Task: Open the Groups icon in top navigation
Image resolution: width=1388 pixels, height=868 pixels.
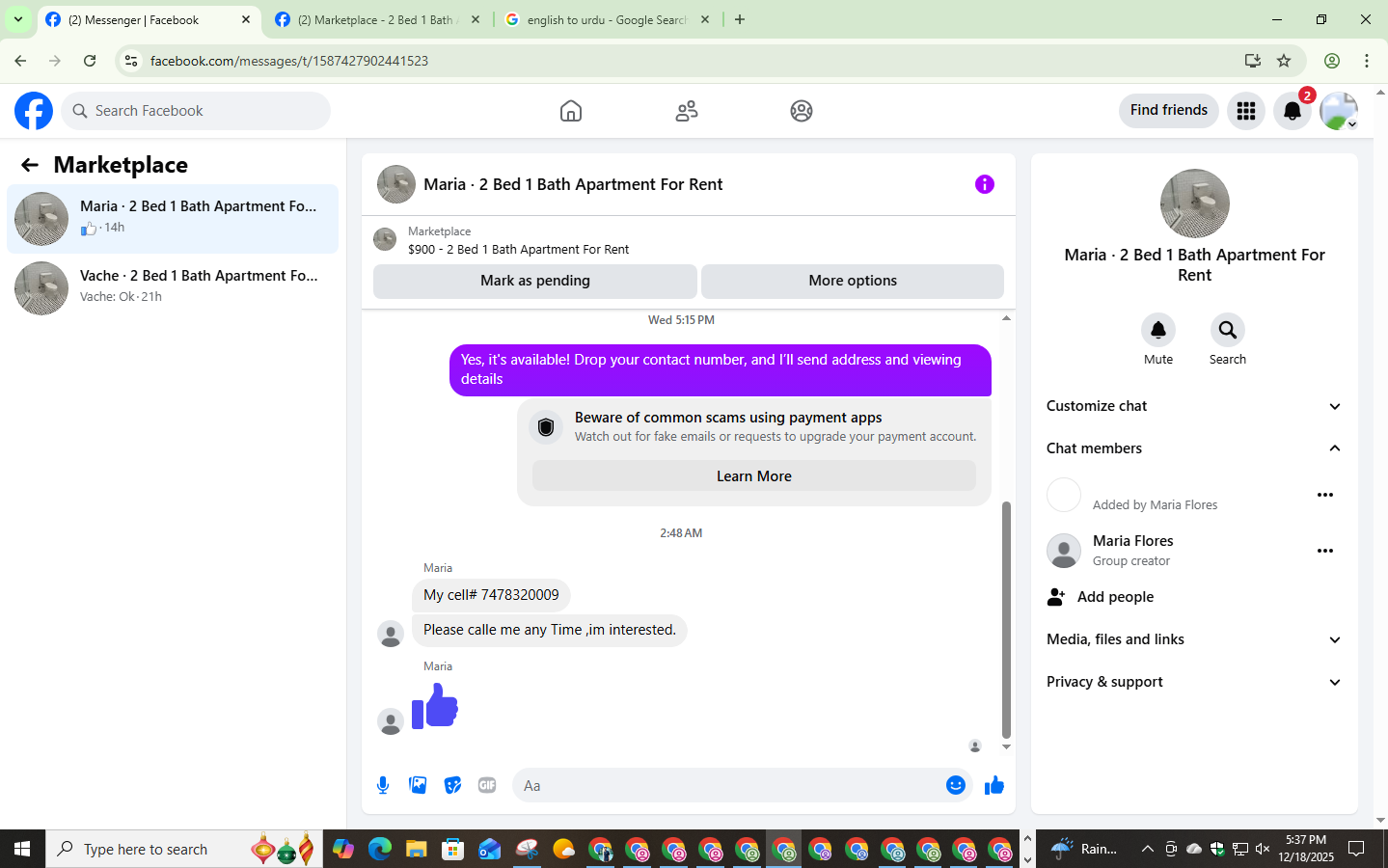Action: pos(802,111)
